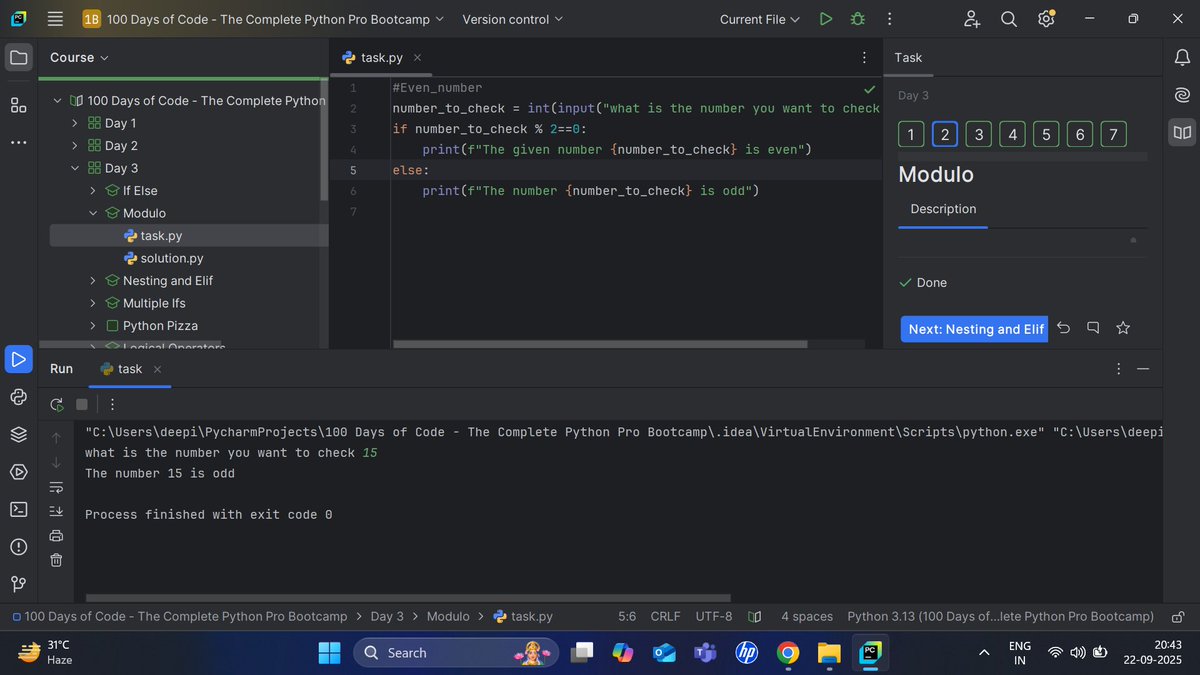Image resolution: width=1200 pixels, height=675 pixels.
Task: Collapse the Day 3 lesson node
Action: (74, 168)
